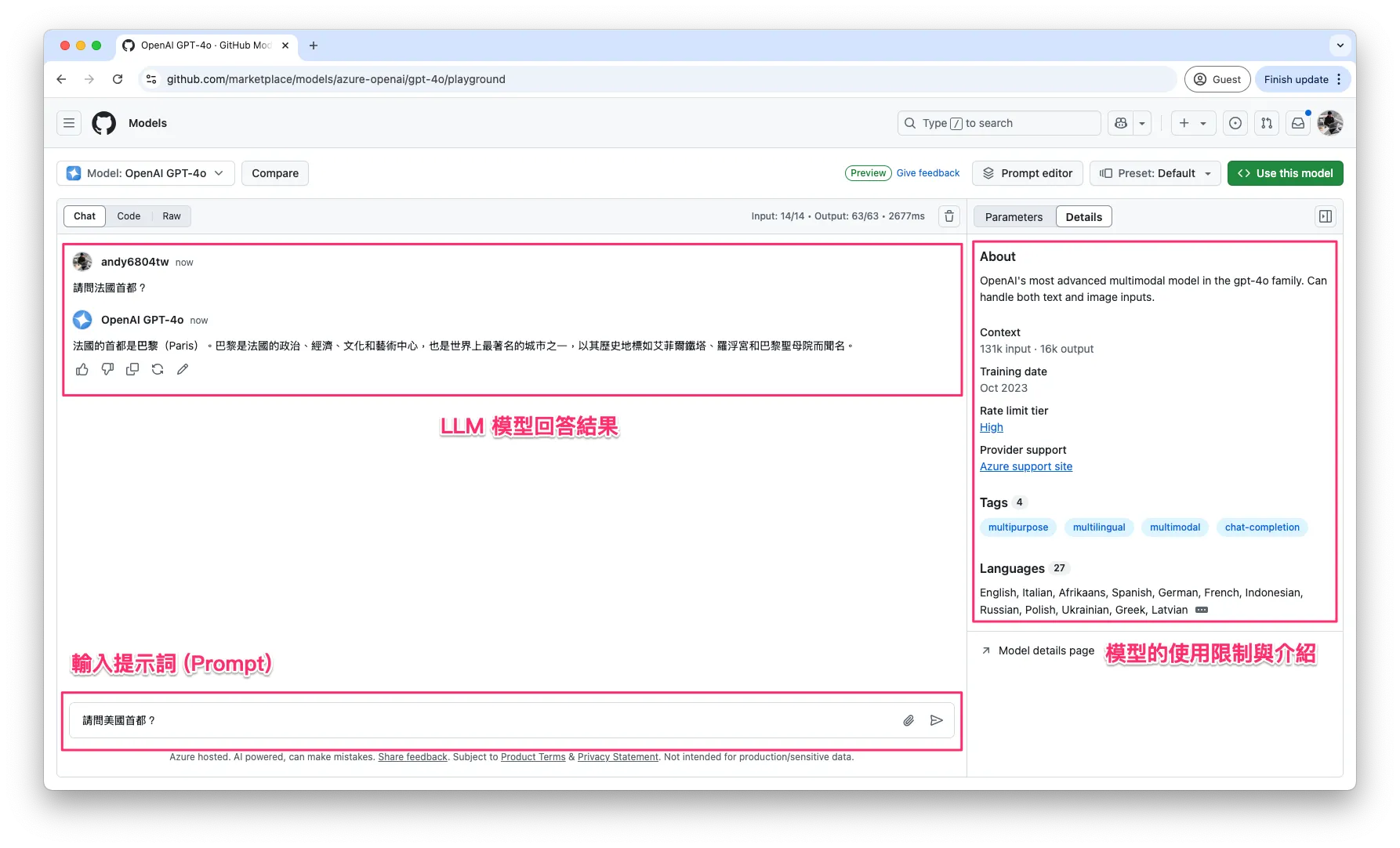Open the Azure support site link

pyautogui.click(x=1026, y=466)
